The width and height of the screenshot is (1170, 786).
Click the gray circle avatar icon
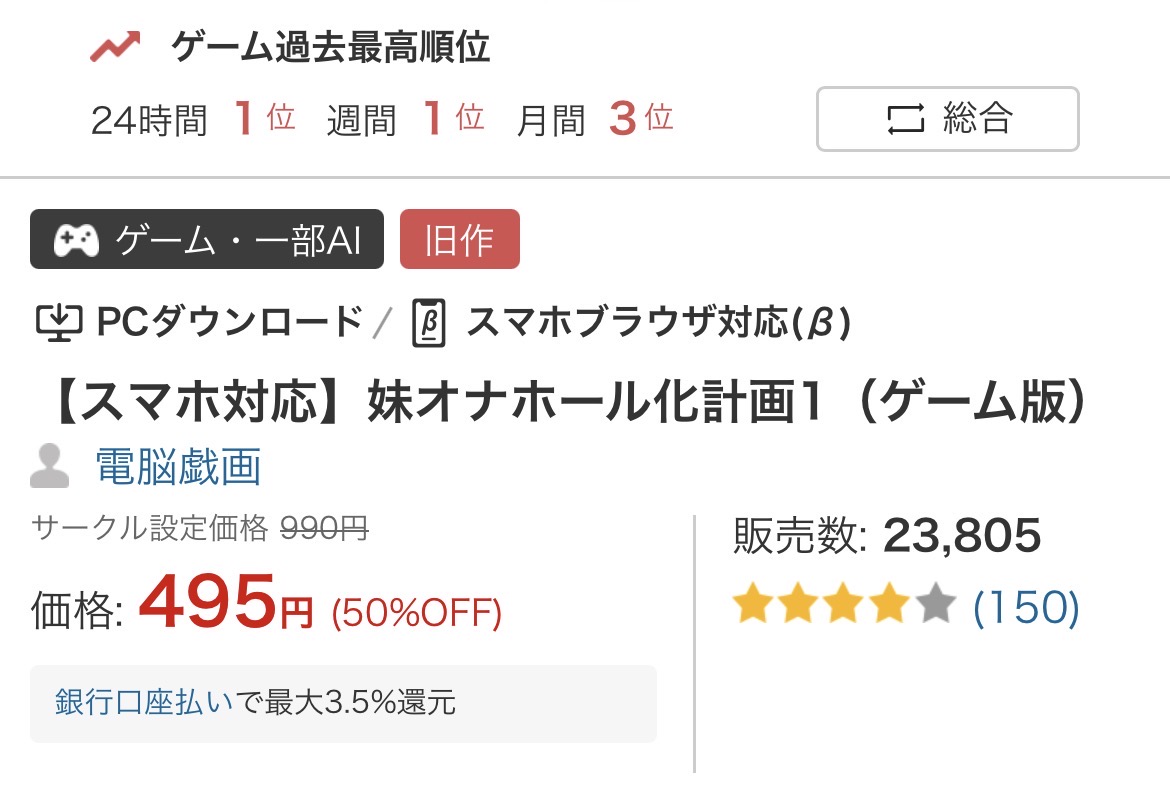(x=50, y=466)
